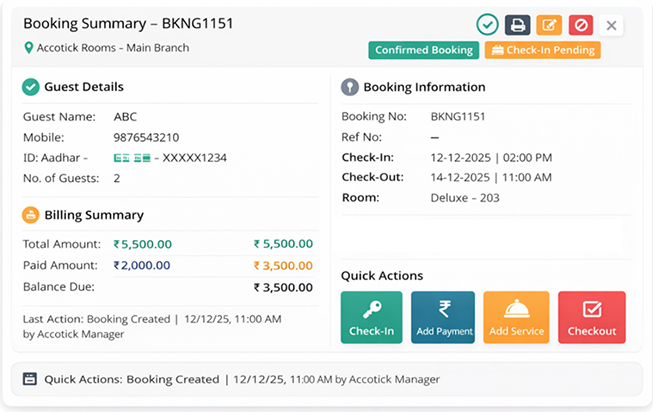The width and height of the screenshot is (653, 412).
Task: Click the Booking Information icon
Action: click(349, 87)
